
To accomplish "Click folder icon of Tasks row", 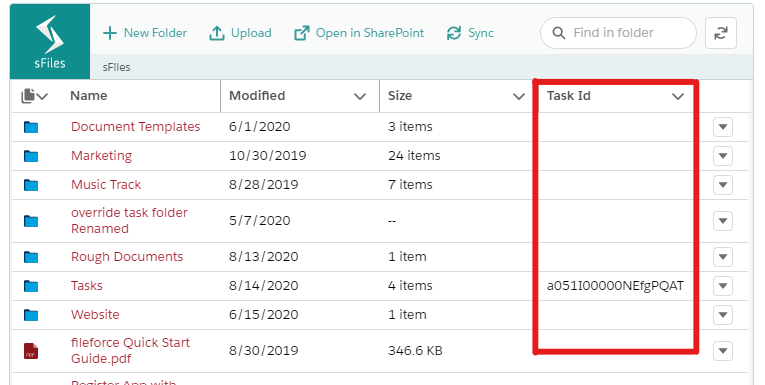I will (x=31, y=286).
